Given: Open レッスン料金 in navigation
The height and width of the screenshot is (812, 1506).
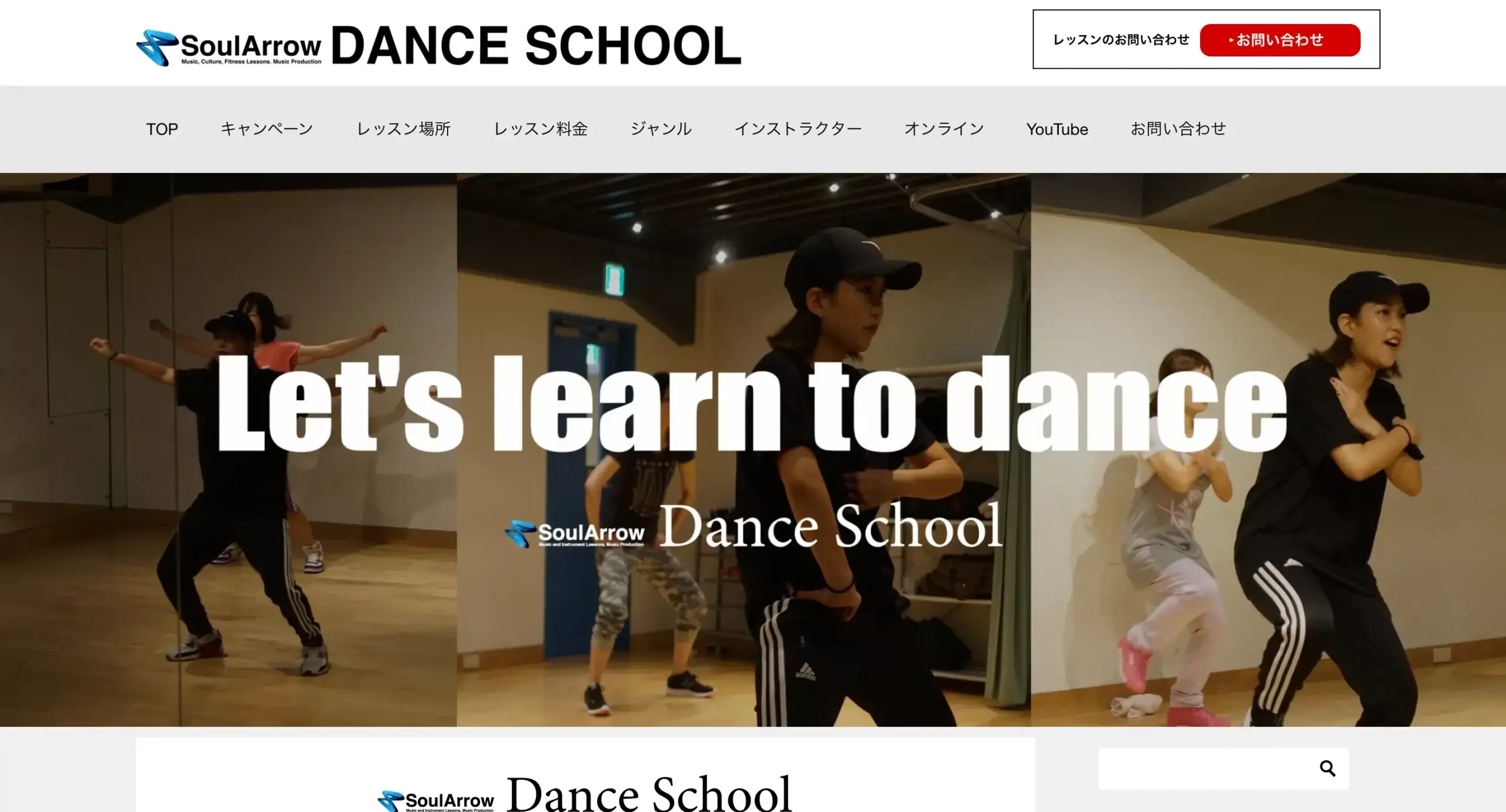Looking at the screenshot, I should (x=541, y=129).
